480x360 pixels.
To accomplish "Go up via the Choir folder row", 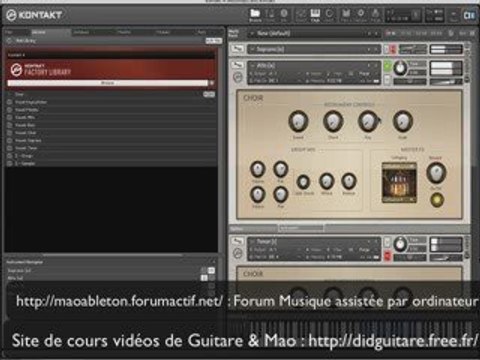I will 19,95.
